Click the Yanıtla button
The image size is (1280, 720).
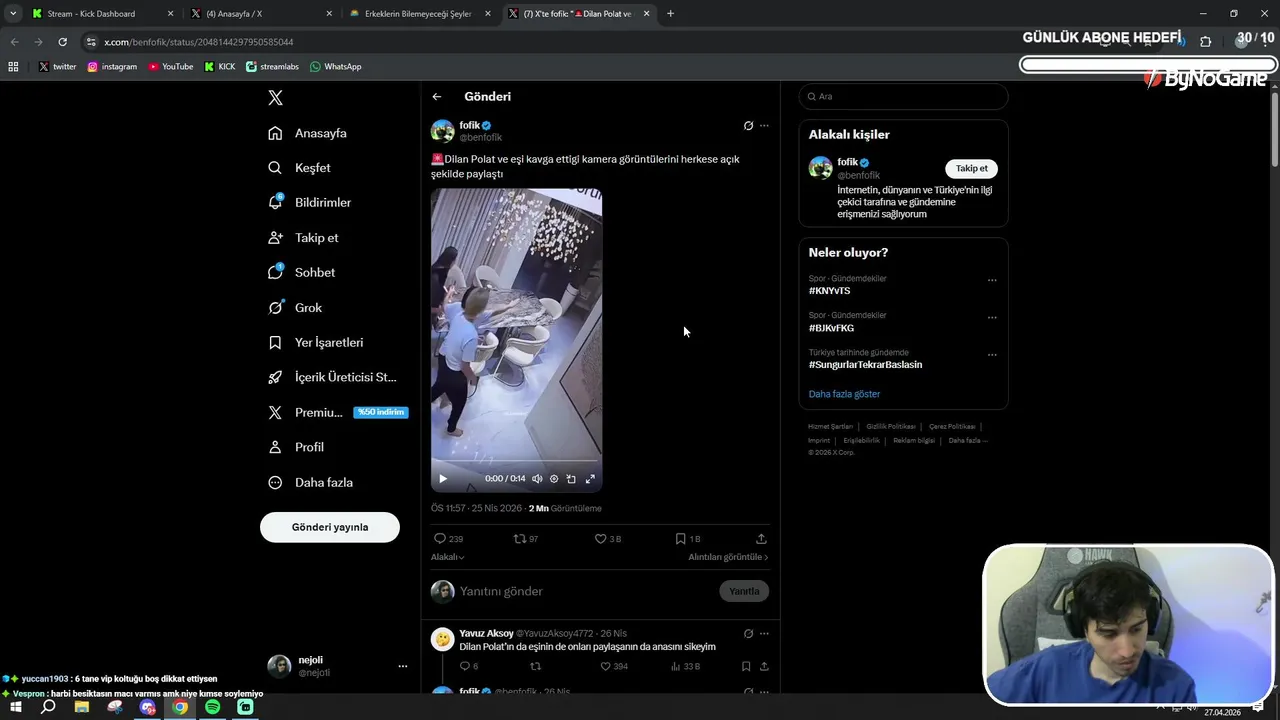[744, 591]
